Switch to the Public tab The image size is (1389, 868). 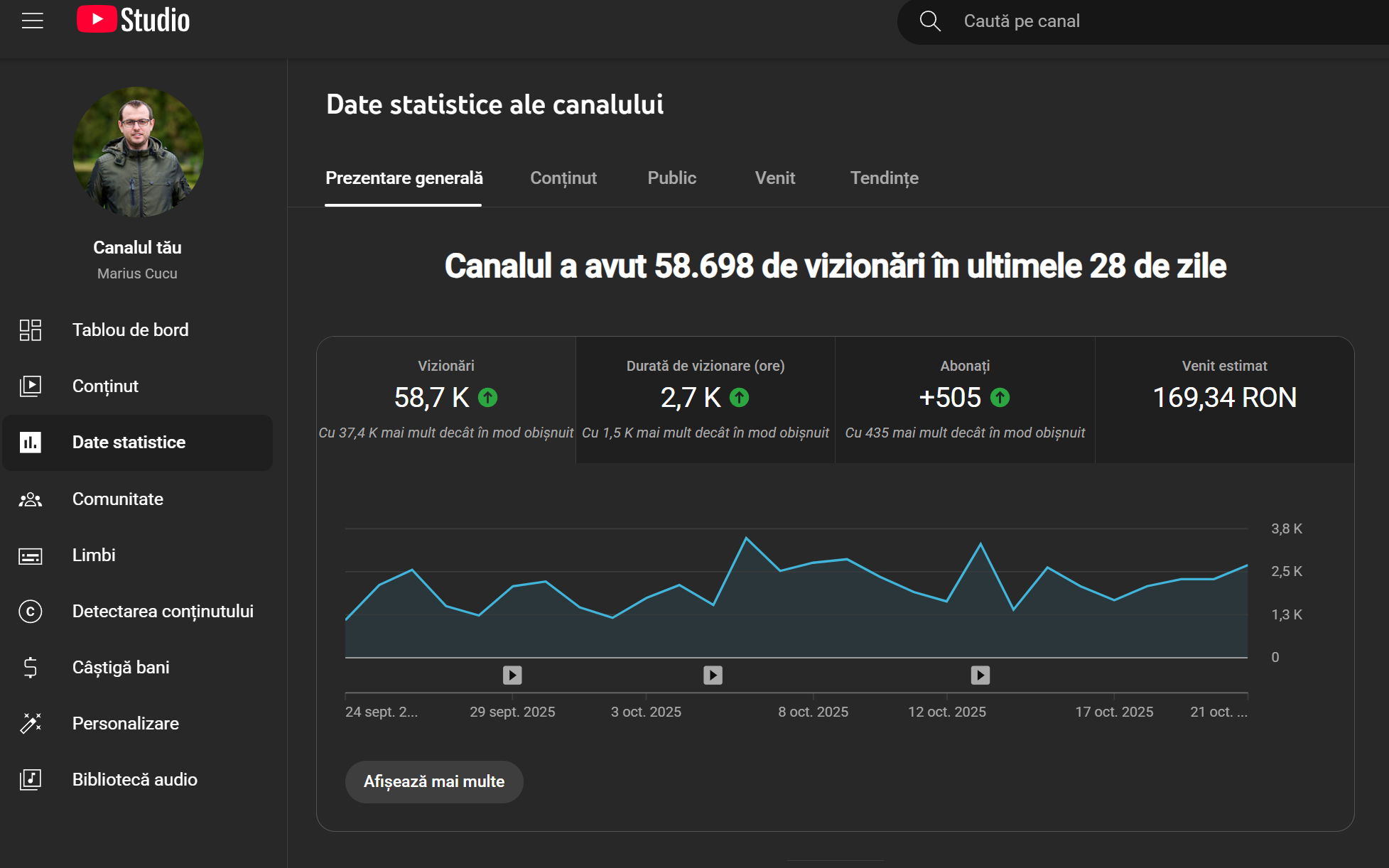point(671,178)
